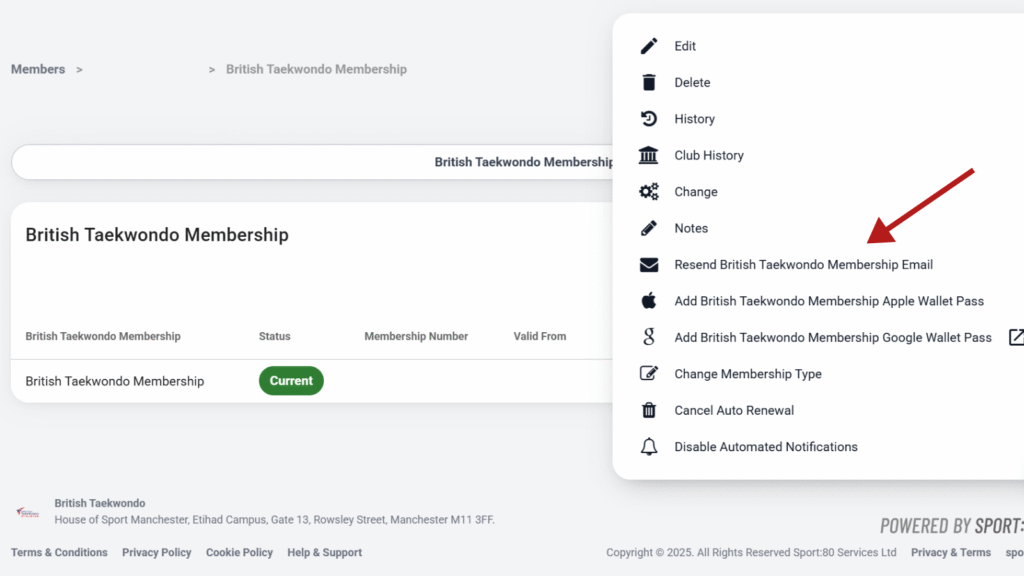Click the trash Delete icon
Screen dimensions: 1024x576
pos(649,83)
